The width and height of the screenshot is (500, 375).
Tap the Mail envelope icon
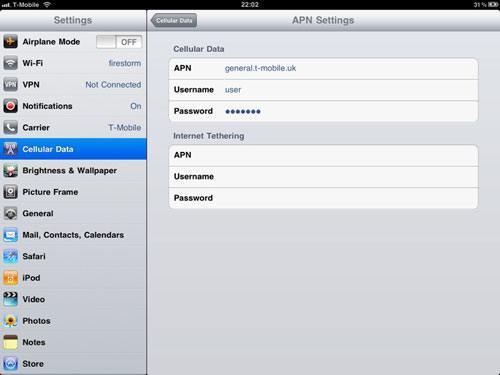point(10,235)
